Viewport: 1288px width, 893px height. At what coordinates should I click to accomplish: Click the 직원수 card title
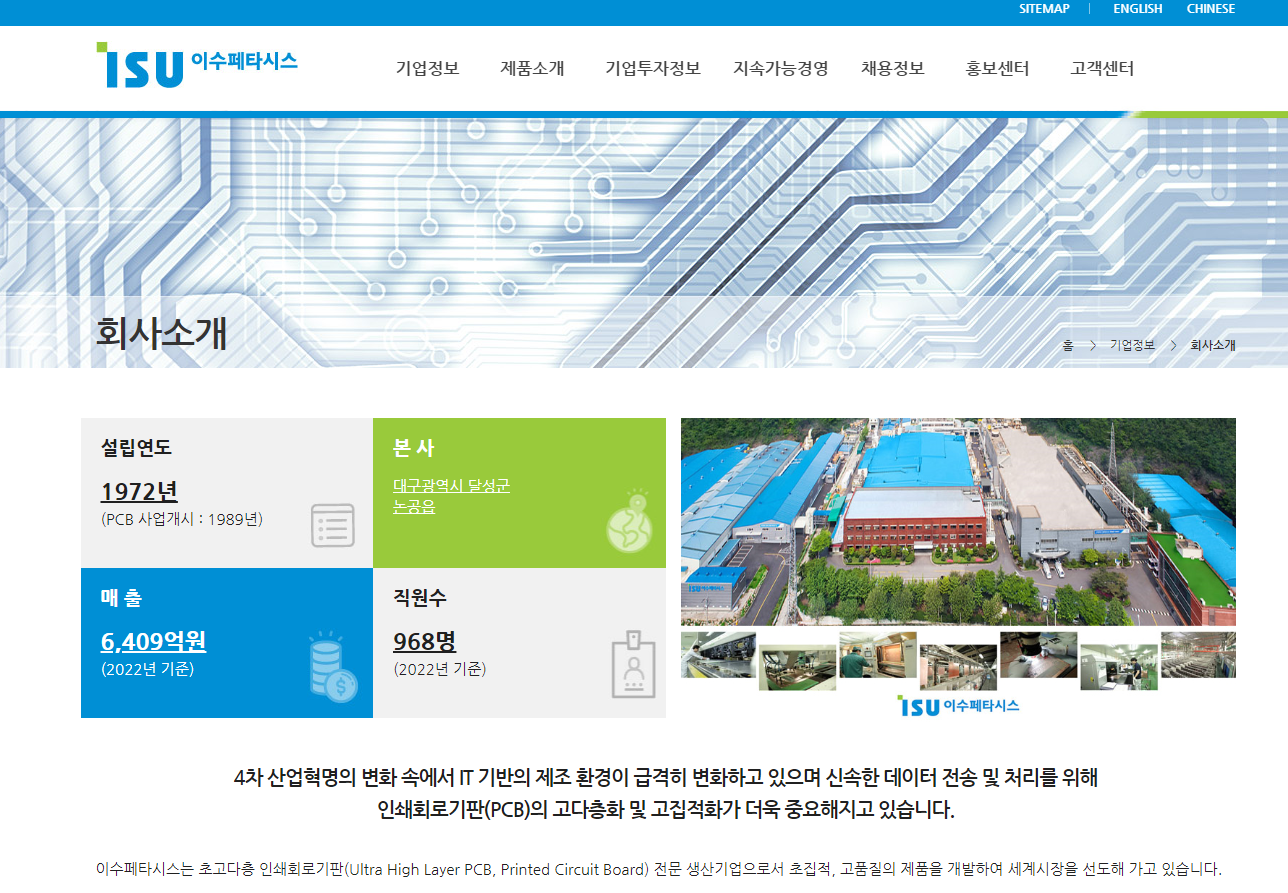(420, 597)
